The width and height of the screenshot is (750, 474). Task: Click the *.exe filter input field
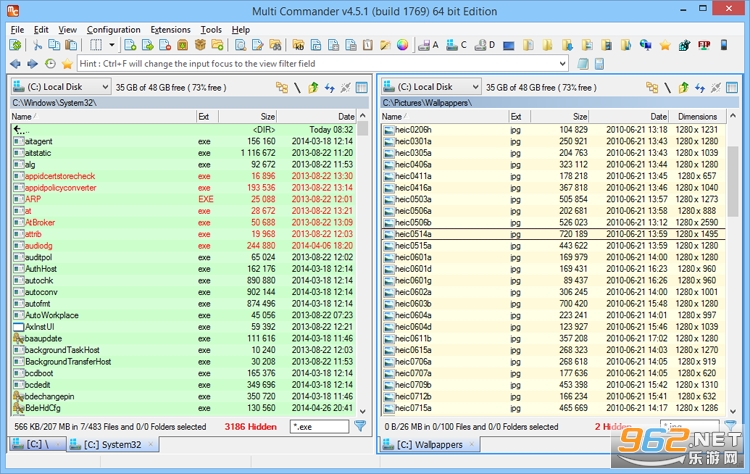tap(319, 427)
